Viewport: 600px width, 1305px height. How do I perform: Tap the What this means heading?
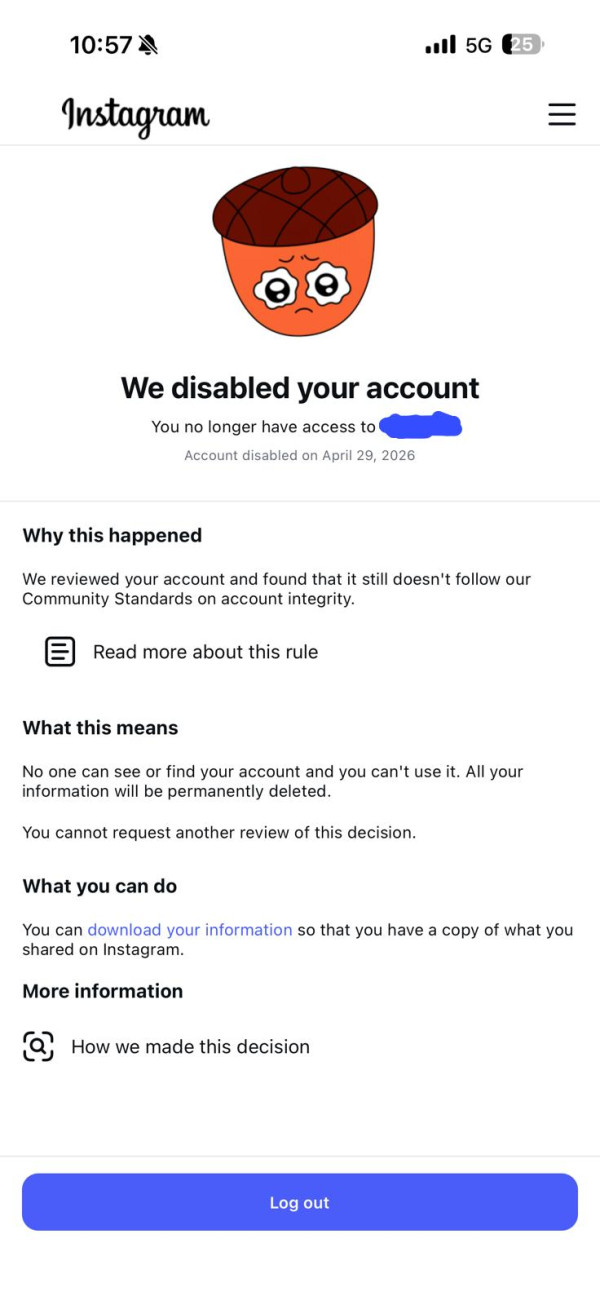click(100, 728)
